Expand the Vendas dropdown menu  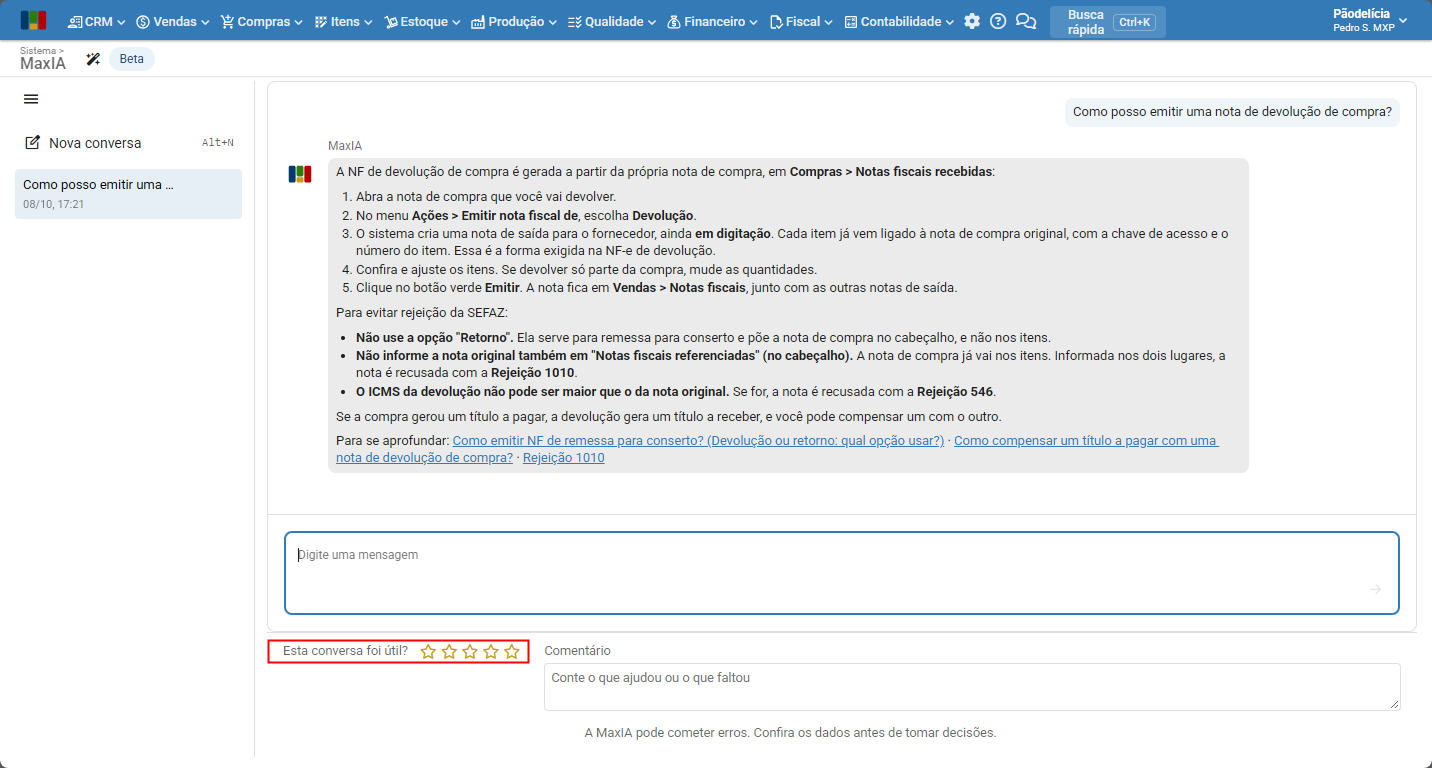pyautogui.click(x=173, y=21)
